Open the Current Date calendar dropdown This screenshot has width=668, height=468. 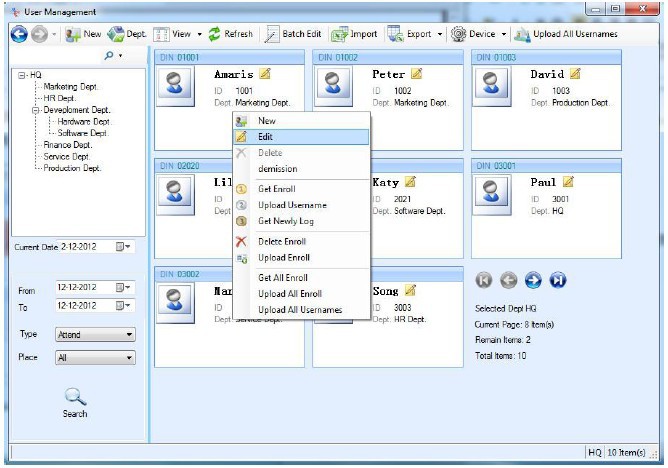click(x=123, y=247)
